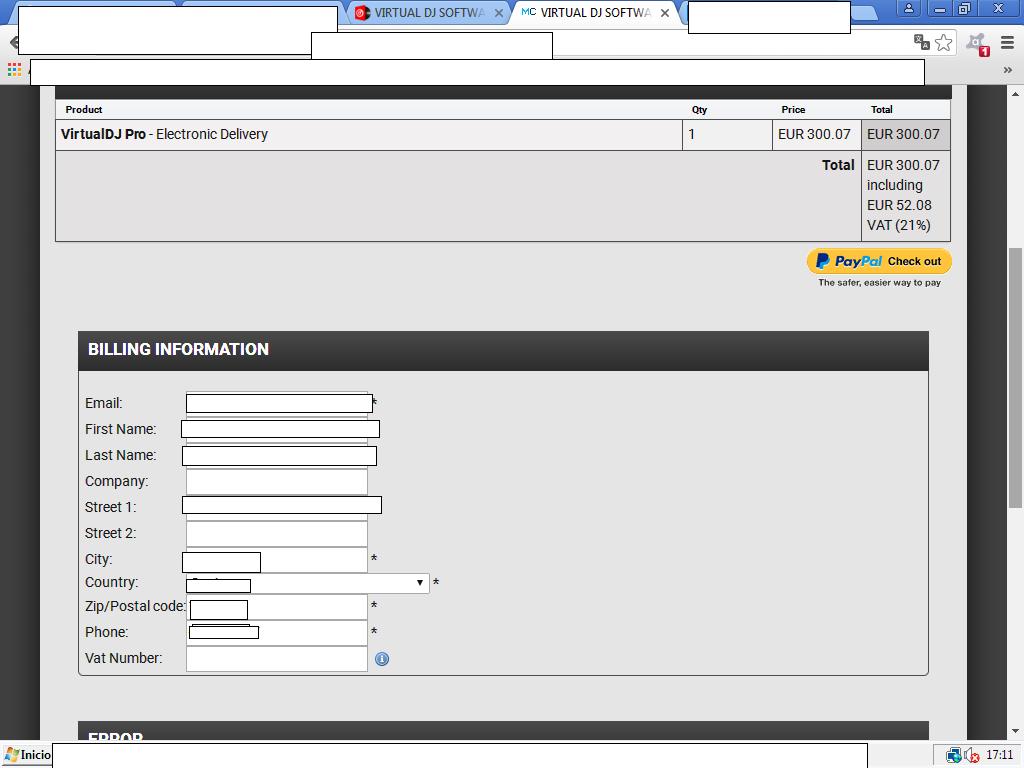Click the Zip/Postal code input field
1024x768 pixels.
tap(277, 607)
